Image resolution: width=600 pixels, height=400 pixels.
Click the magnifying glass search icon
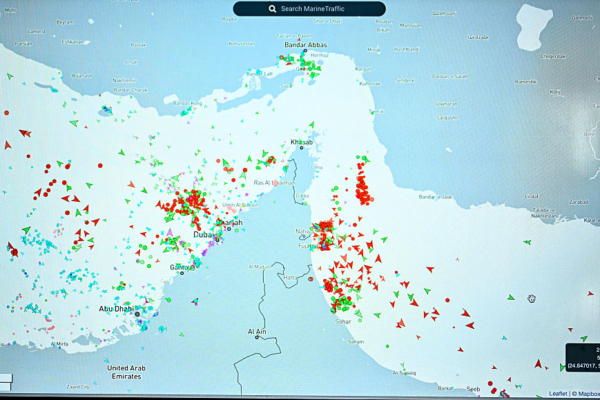coord(273,9)
